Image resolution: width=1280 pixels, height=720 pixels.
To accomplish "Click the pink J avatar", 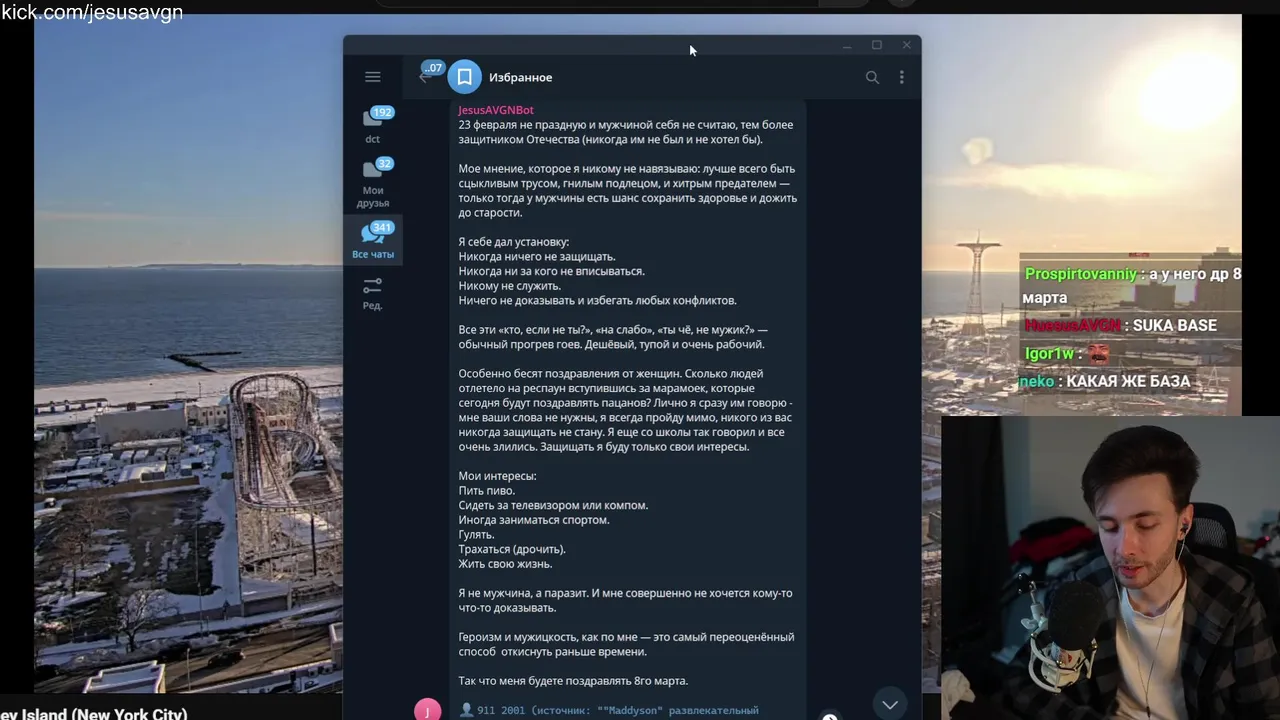I will (427, 710).
